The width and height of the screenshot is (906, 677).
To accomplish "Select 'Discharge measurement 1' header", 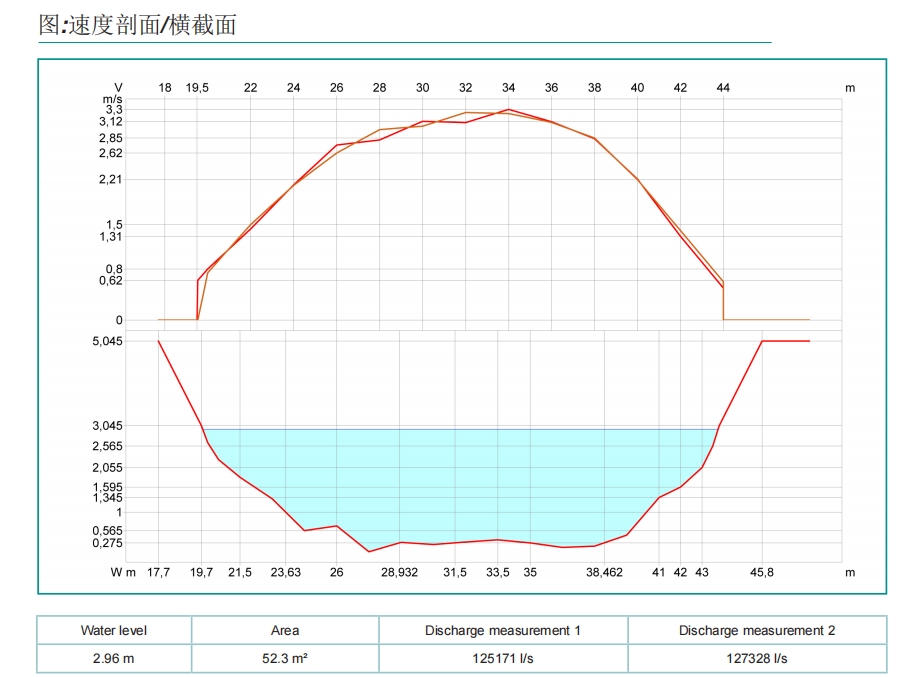I will coord(503,630).
